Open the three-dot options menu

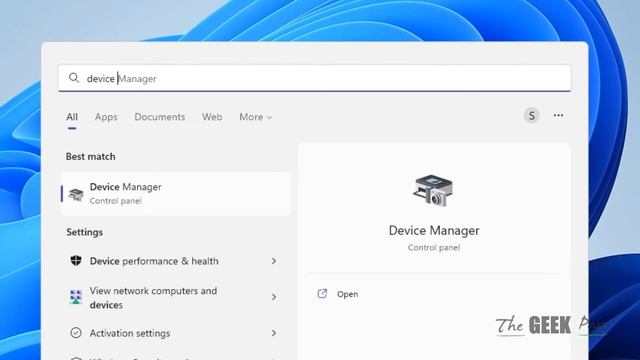click(558, 116)
